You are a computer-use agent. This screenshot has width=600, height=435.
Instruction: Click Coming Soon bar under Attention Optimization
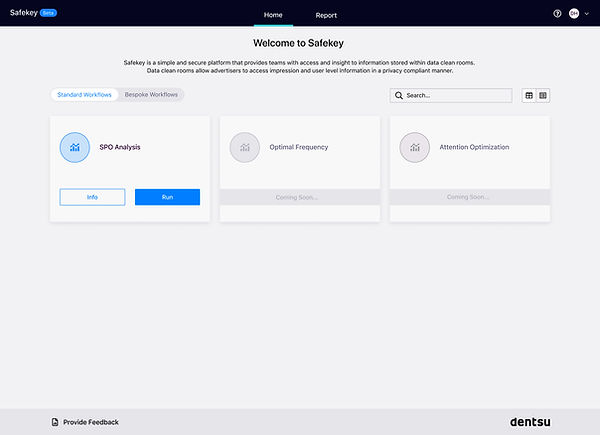[x=470, y=197]
